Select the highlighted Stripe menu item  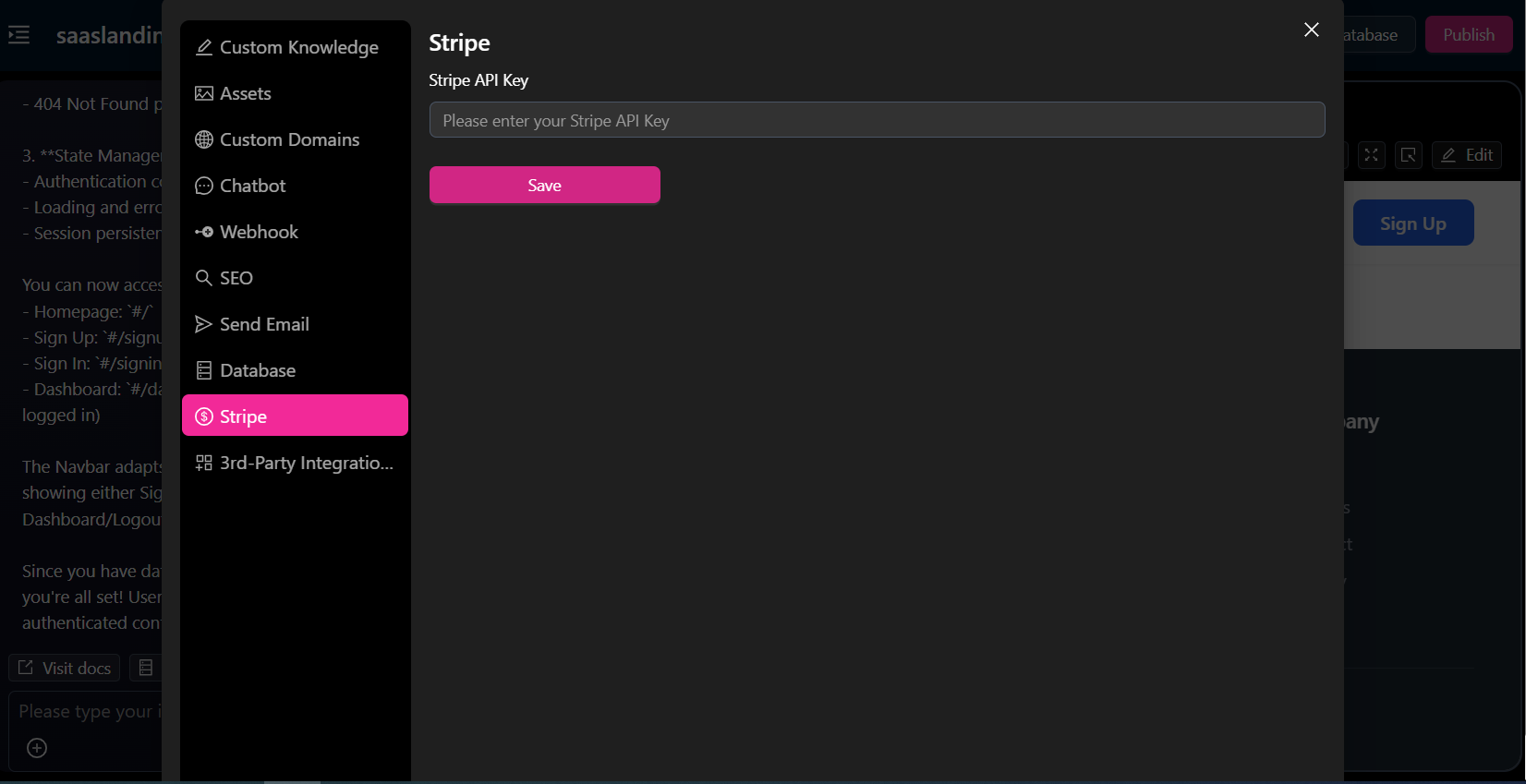click(295, 416)
